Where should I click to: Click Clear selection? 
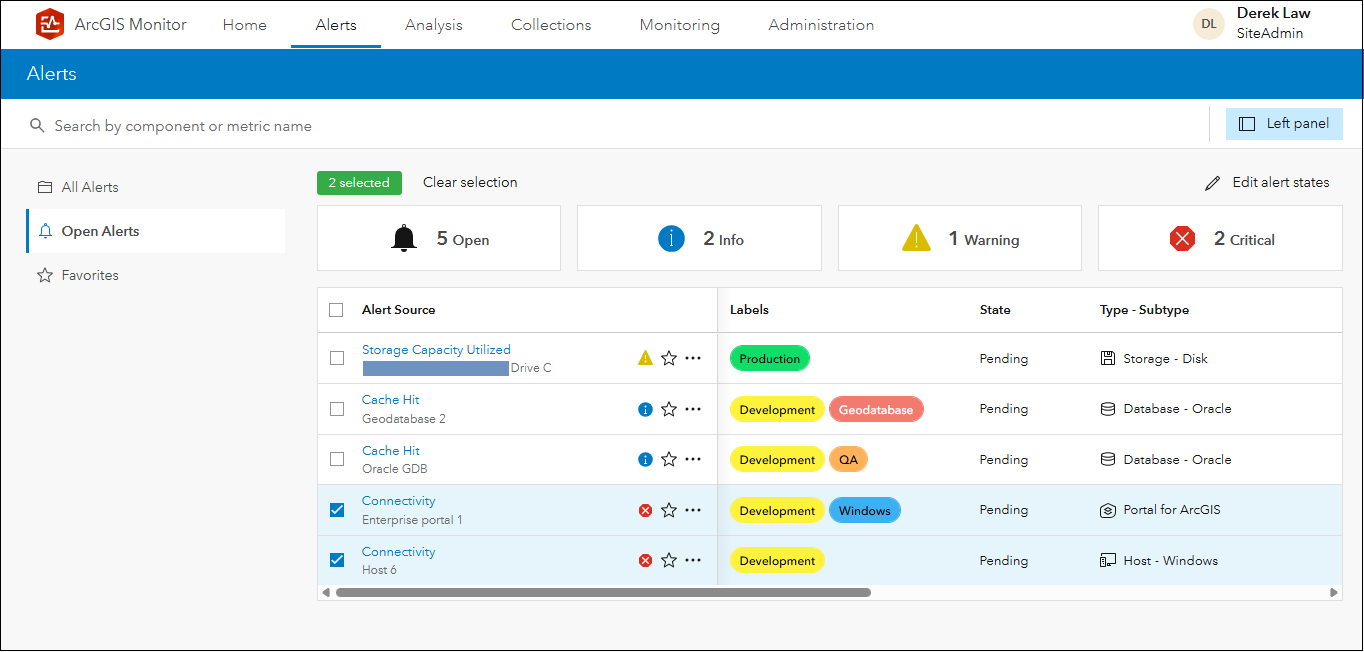(470, 182)
